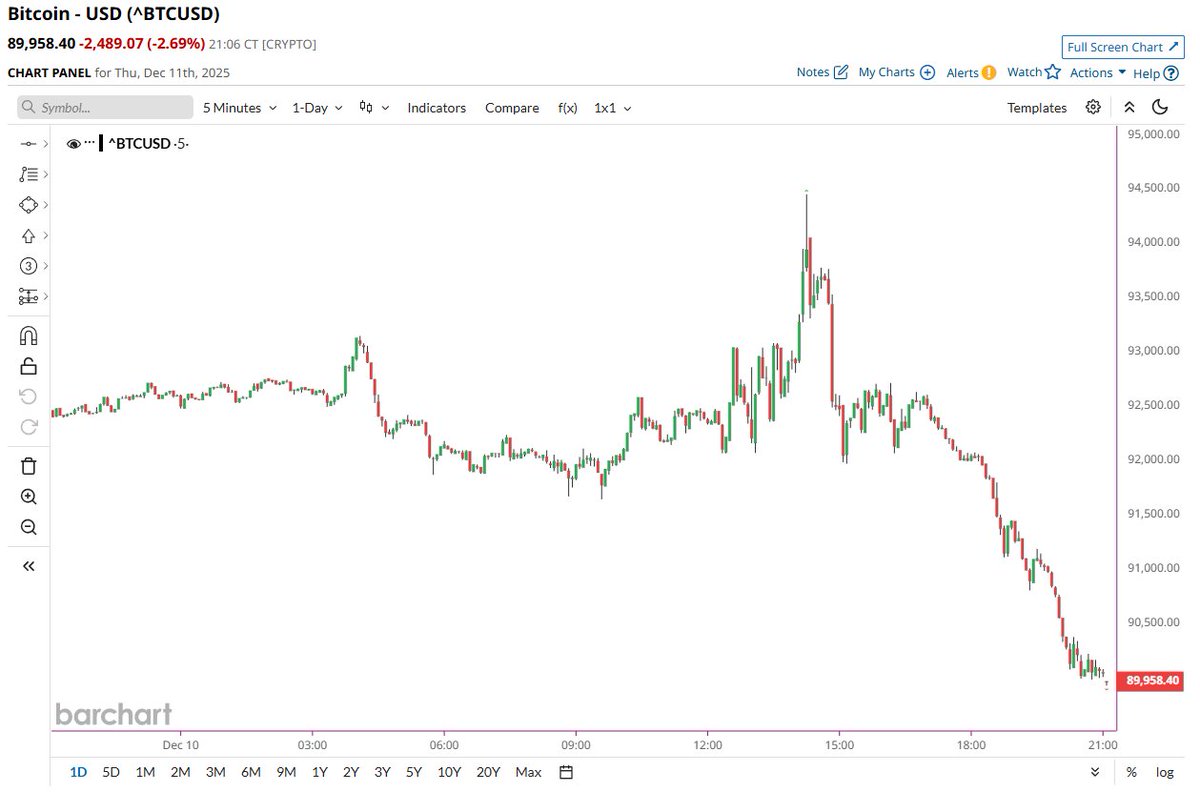Toggle log scale on the chart

click(1165, 772)
